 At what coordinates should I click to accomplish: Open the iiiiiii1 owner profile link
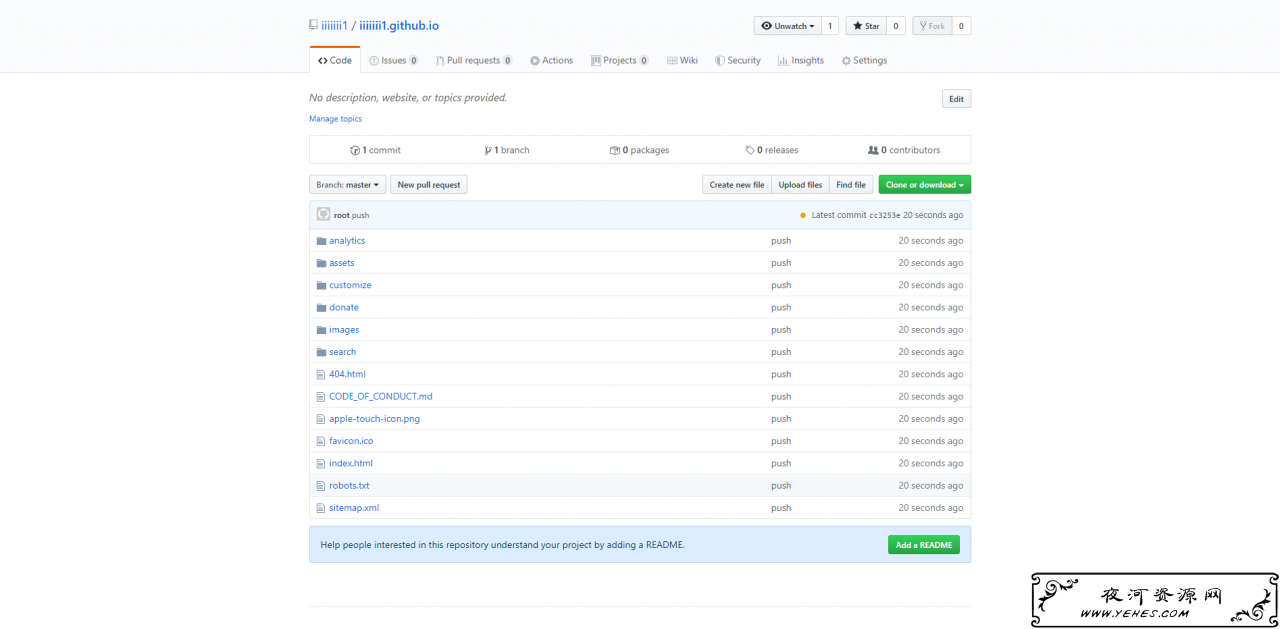(x=334, y=26)
